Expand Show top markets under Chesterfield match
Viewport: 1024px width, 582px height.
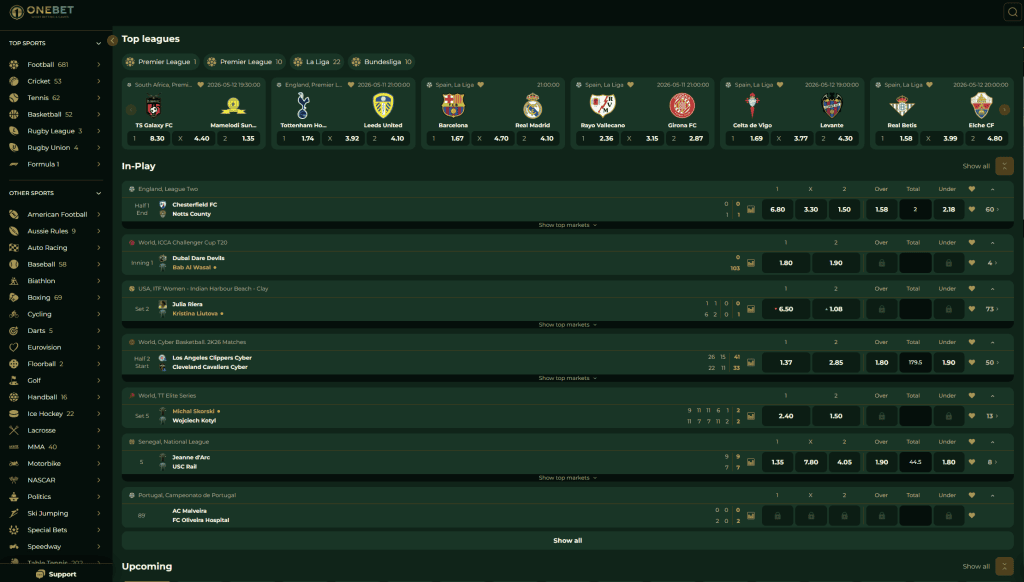(568, 225)
